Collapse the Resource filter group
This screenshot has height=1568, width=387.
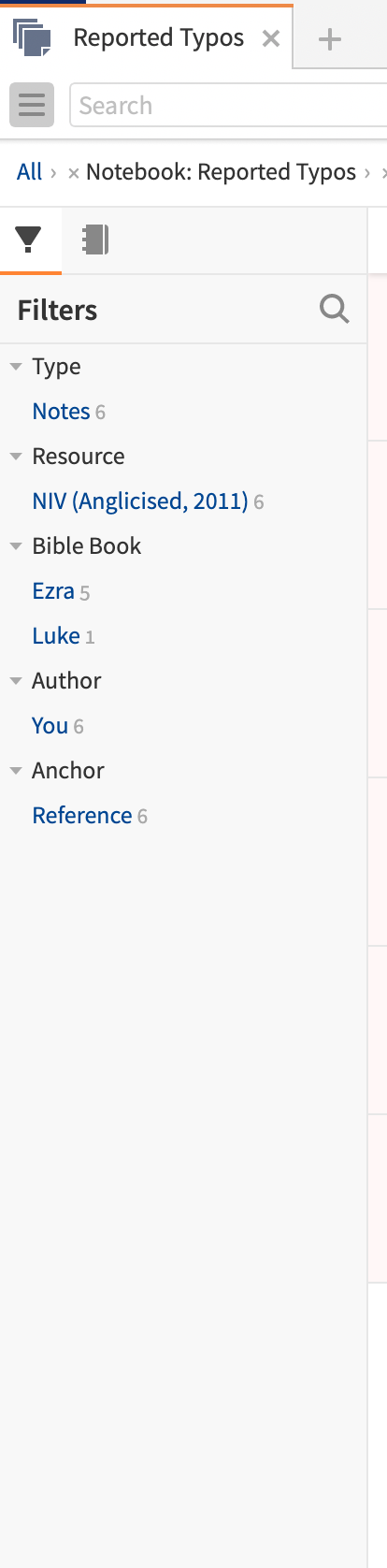coord(16,457)
